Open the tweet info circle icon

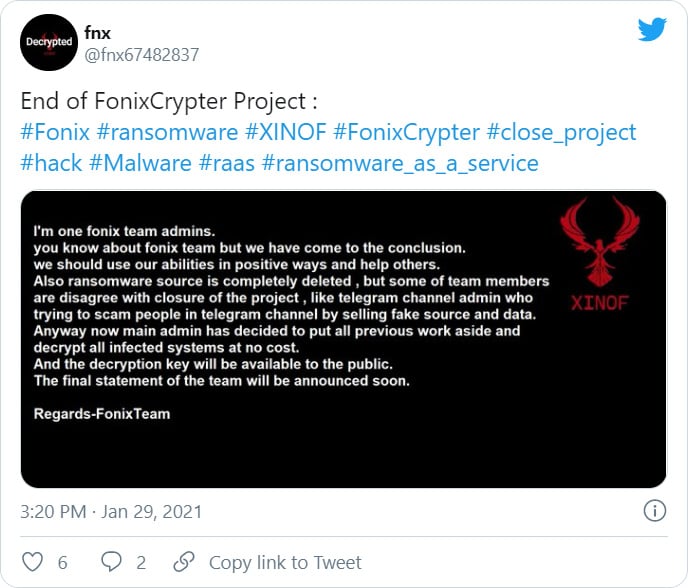click(655, 511)
